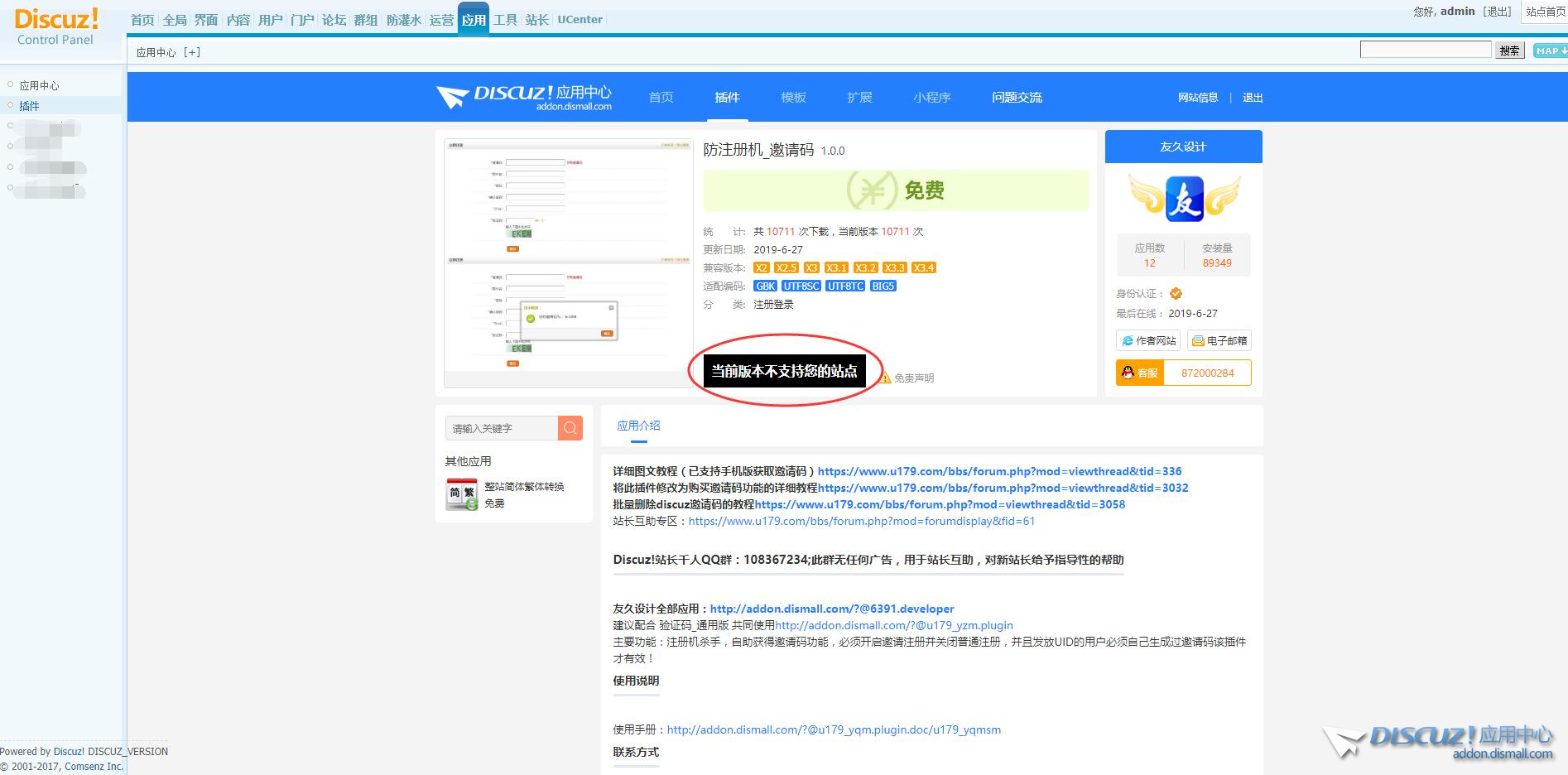
Task: Click the 整站简体繁体转换 app icon
Action: (461, 494)
